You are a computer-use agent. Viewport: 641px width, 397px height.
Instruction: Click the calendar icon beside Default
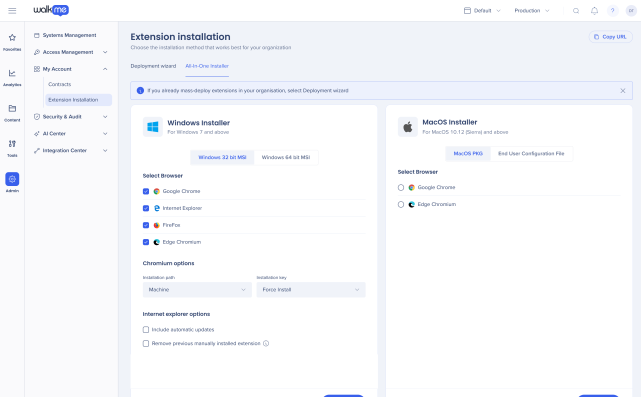[x=467, y=11]
